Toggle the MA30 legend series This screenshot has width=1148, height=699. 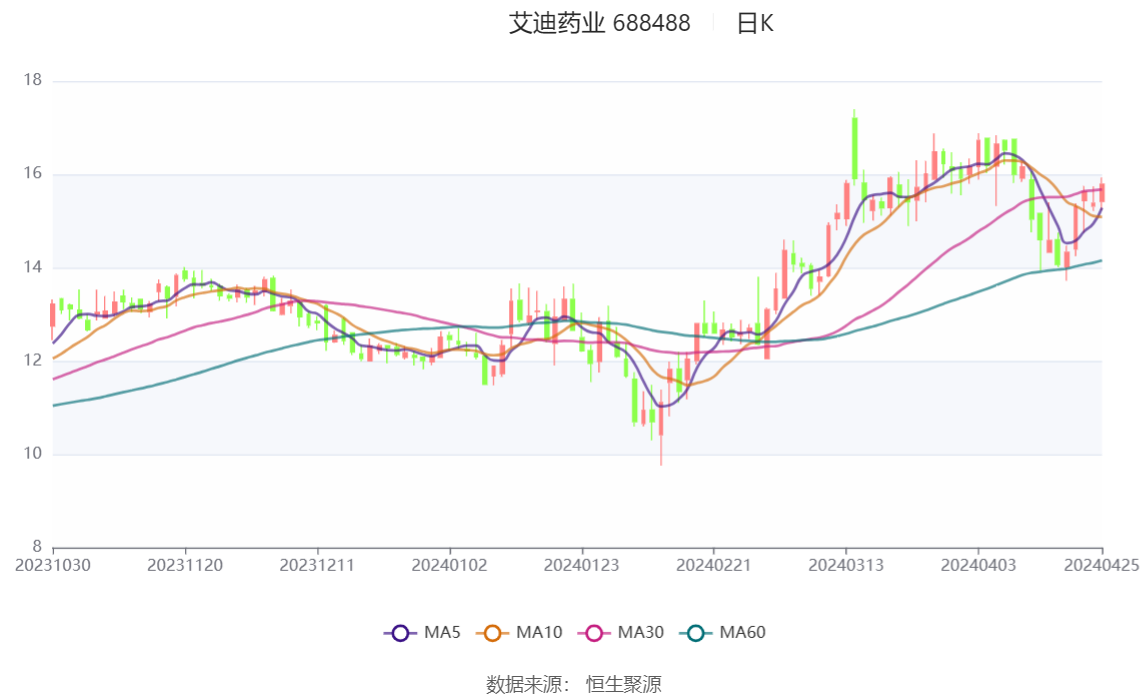[x=621, y=632]
